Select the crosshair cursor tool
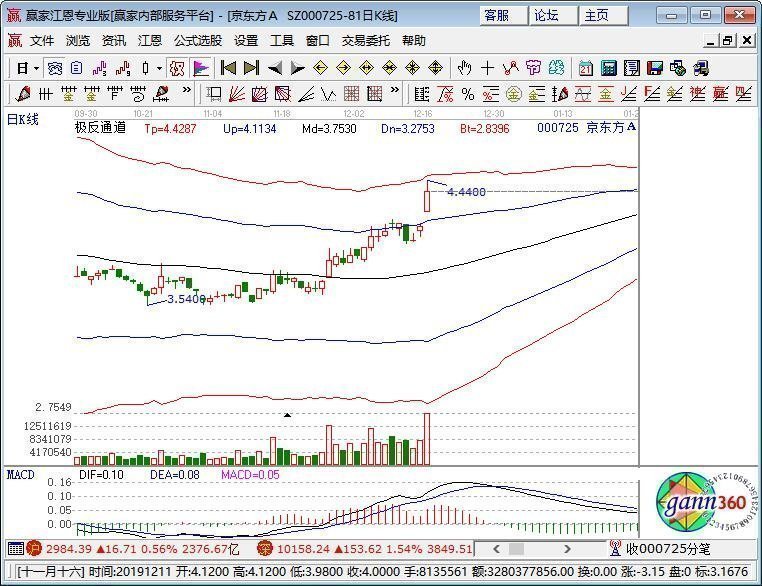Image resolution: width=762 pixels, height=586 pixels. (x=487, y=68)
